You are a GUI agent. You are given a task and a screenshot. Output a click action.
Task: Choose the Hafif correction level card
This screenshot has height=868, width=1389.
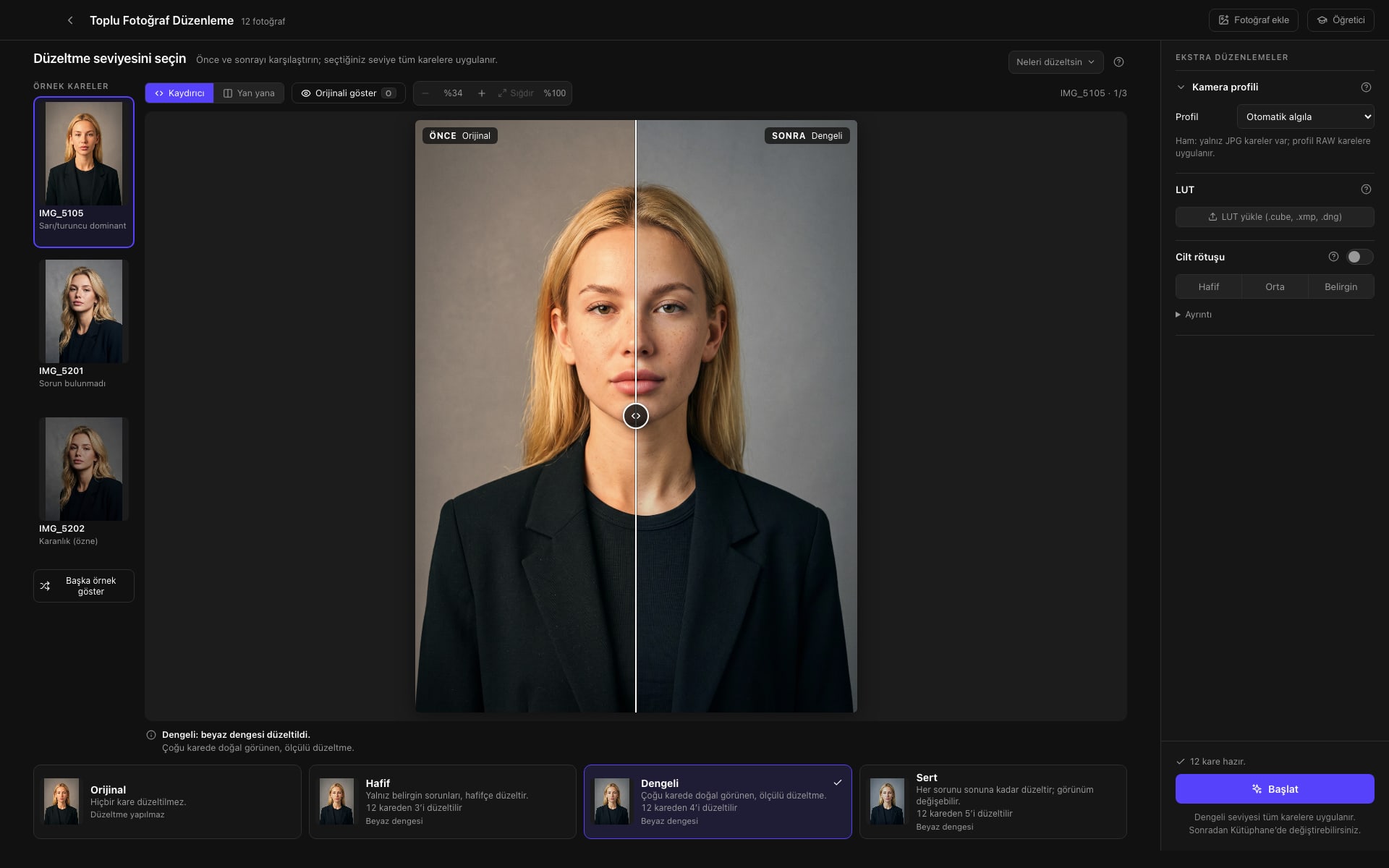point(442,801)
